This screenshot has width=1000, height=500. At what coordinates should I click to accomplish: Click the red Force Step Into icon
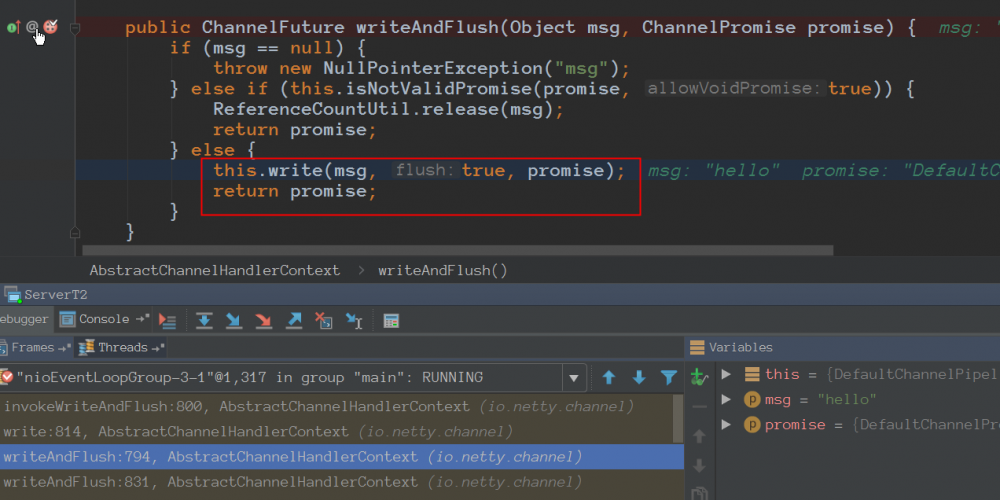pos(263,320)
